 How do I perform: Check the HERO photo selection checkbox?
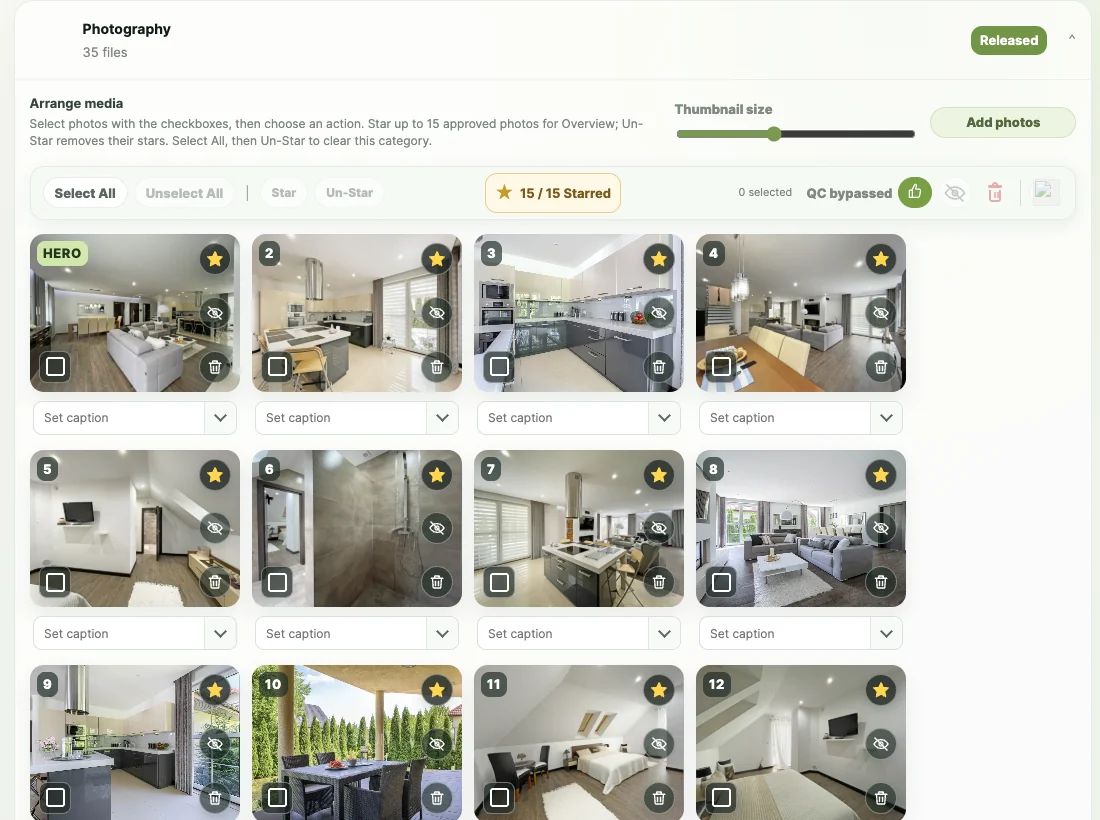click(55, 366)
